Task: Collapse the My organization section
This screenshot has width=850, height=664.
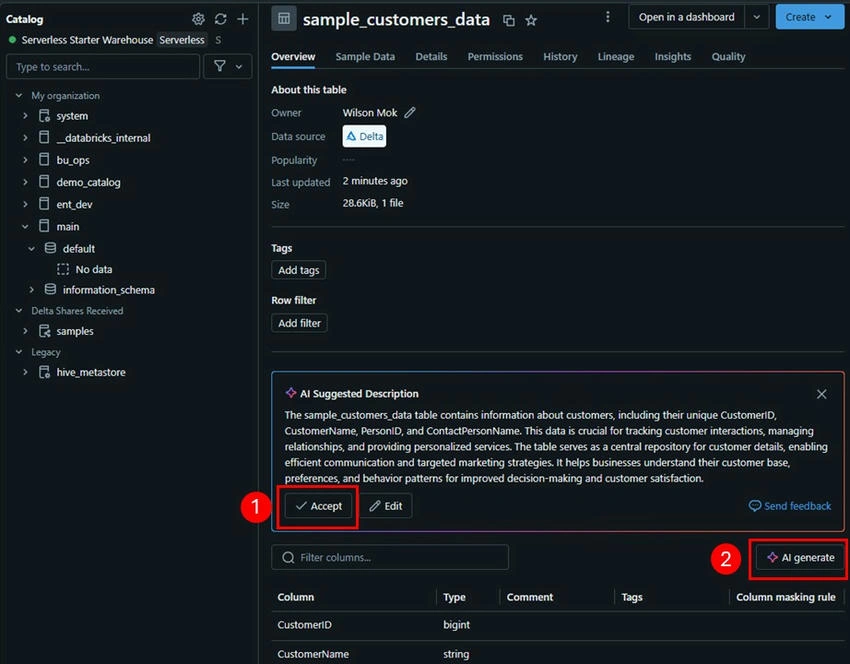Action: pyautogui.click(x=19, y=95)
